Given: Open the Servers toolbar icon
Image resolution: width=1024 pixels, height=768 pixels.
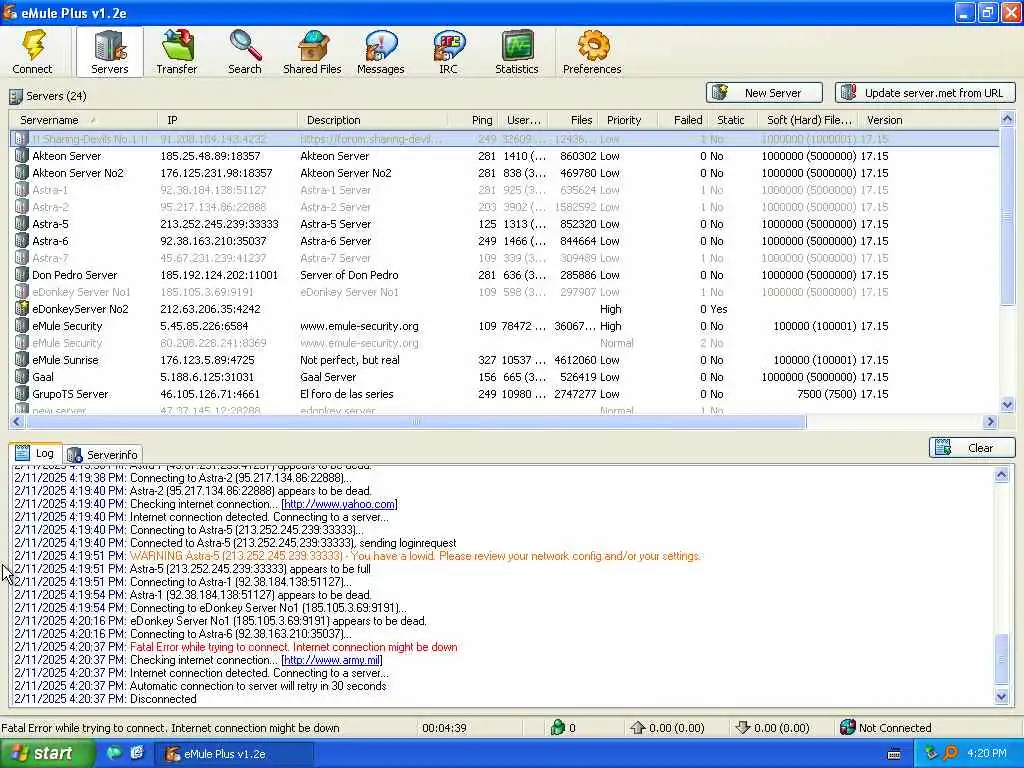Looking at the screenshot, I should 109,46.
